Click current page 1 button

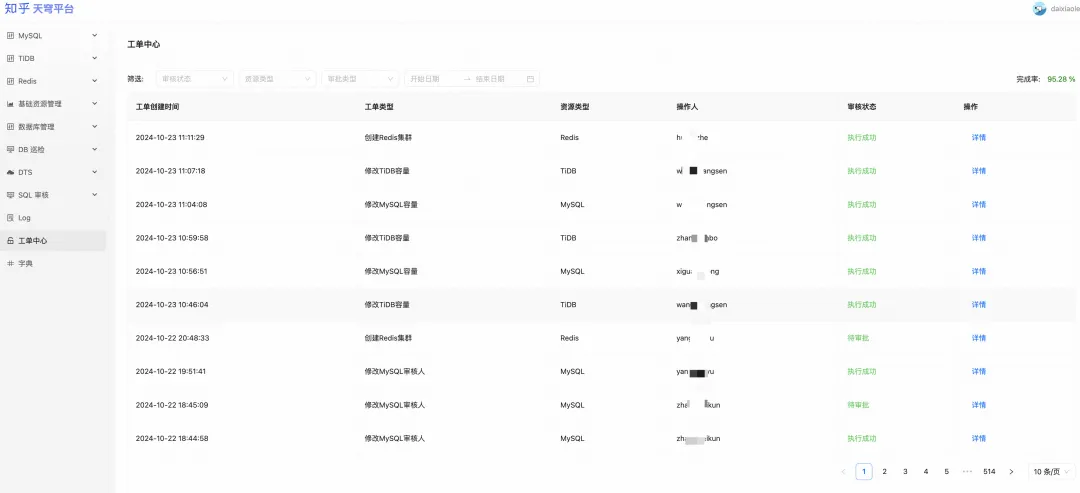(864, 472)
